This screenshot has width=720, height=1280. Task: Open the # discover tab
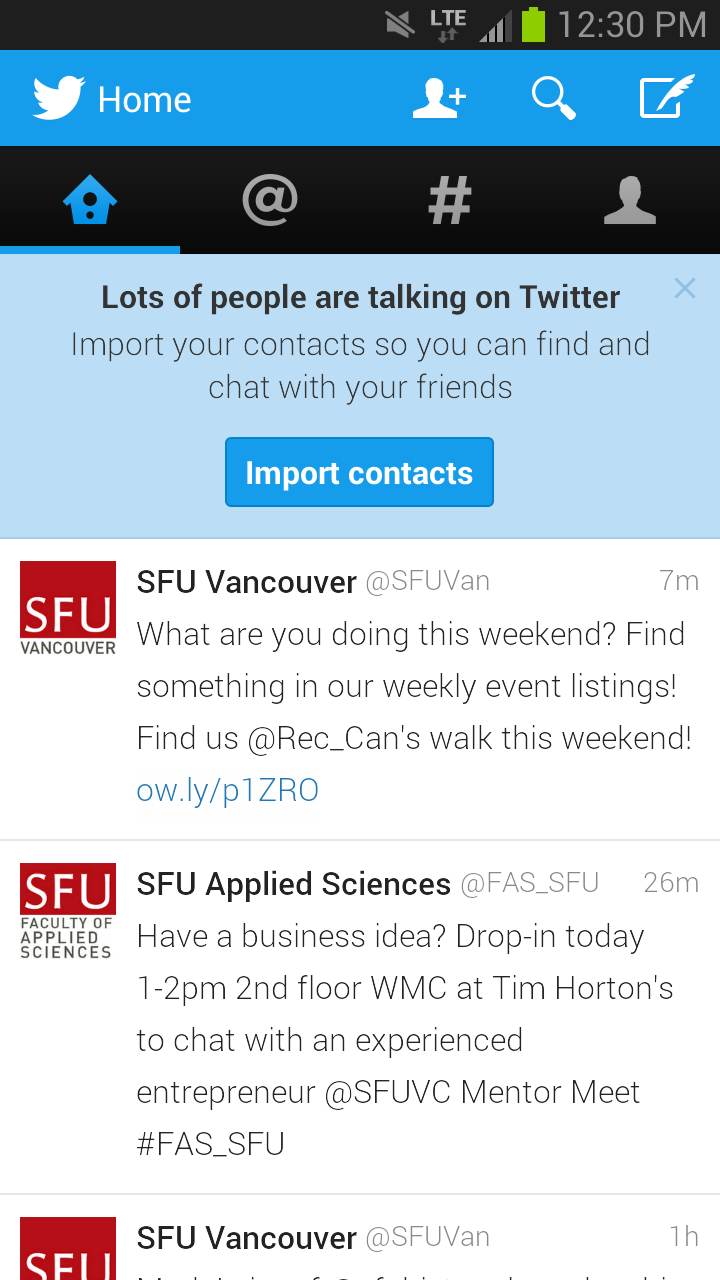(x=450, y=200)
